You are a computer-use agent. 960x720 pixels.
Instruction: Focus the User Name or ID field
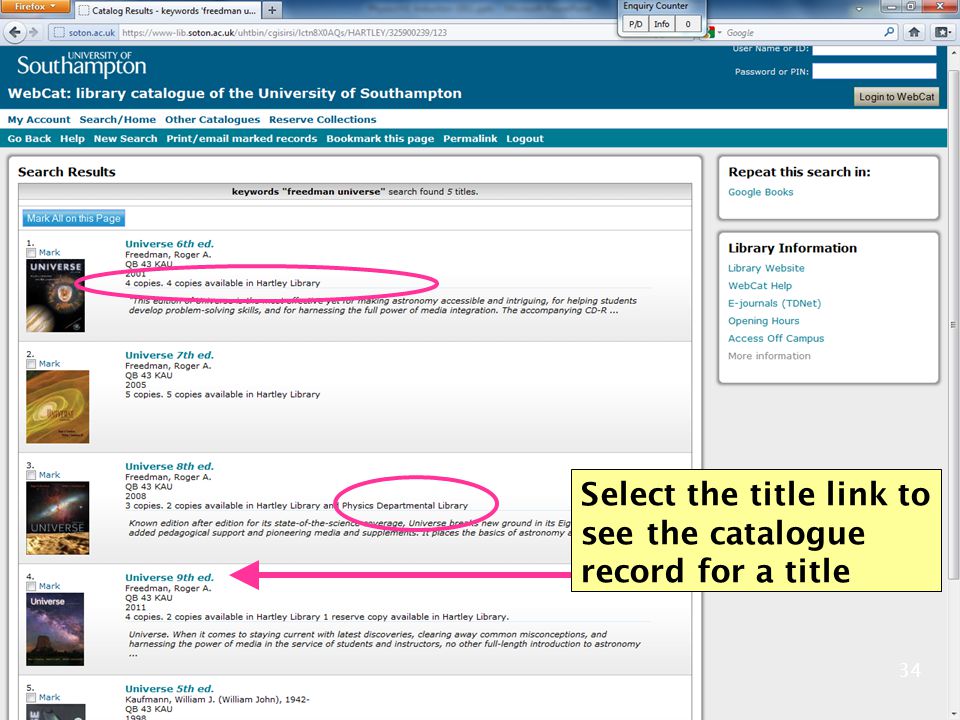(874, 50)
